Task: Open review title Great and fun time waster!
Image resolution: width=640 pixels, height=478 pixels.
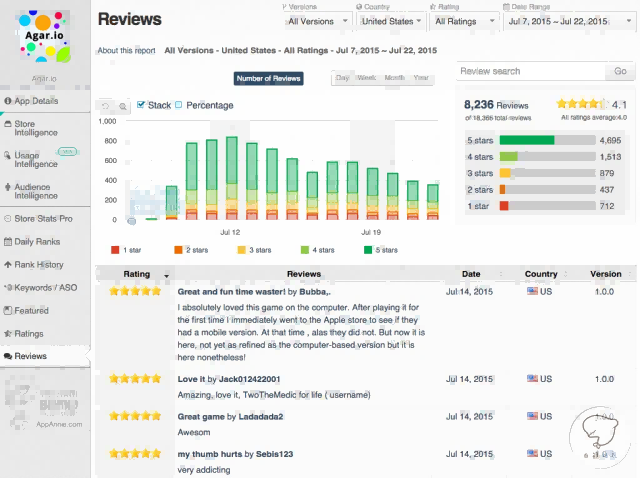Action: pyautogui.click(x=231, y=291)
